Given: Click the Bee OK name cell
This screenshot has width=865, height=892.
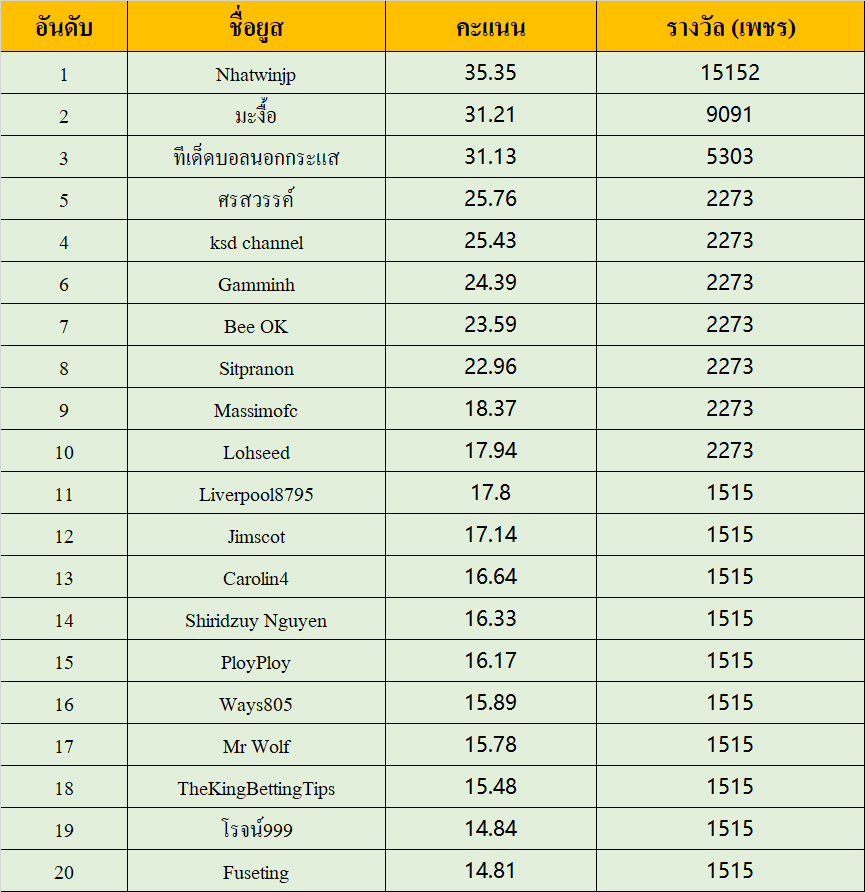Looking at the screenshot, I should pos(256,325).
